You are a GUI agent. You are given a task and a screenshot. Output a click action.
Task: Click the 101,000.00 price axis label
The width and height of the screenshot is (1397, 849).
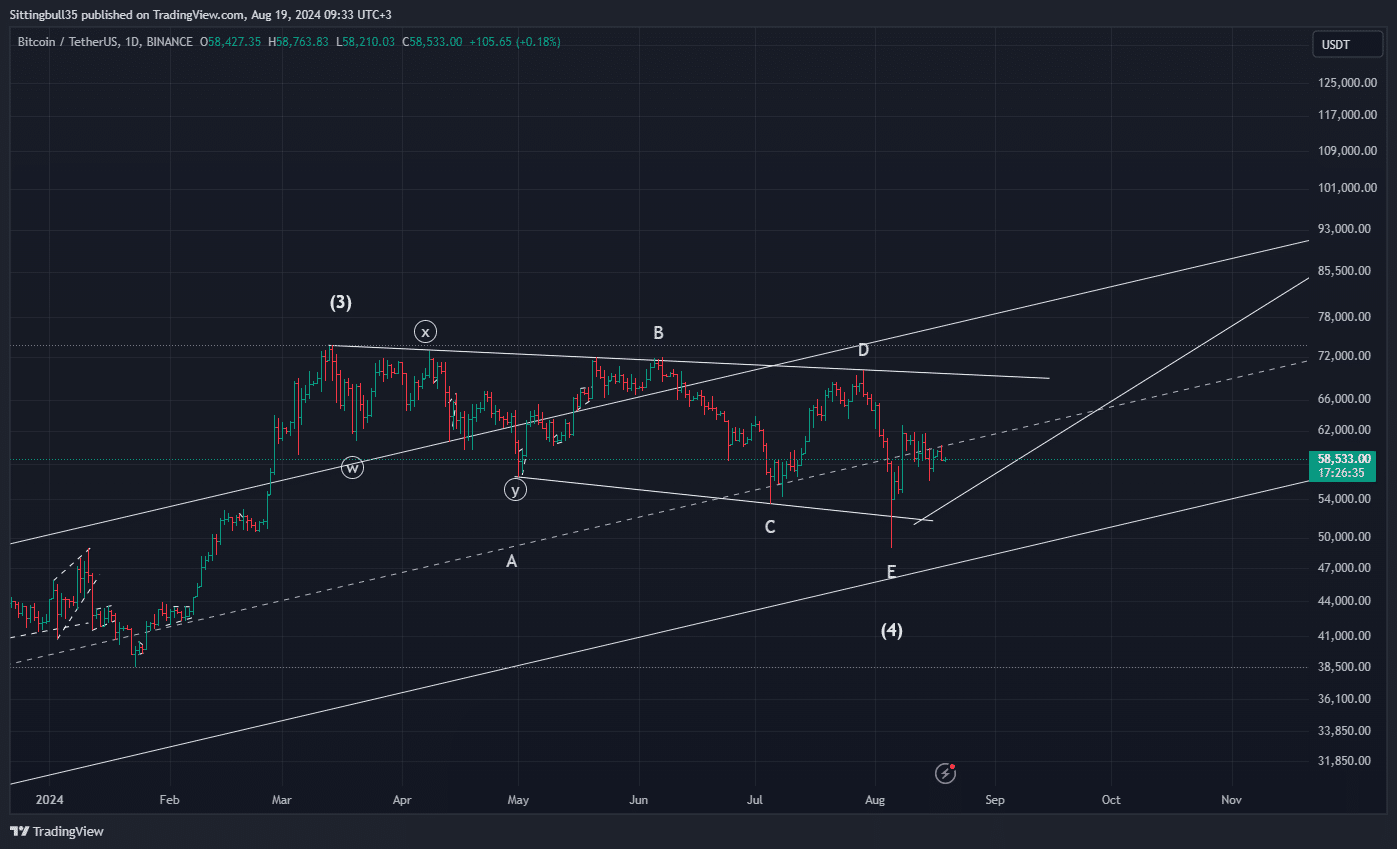click(x=1345, y=188)
